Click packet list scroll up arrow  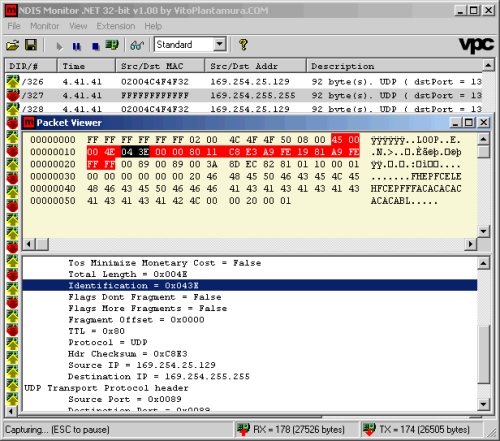point(488,65)
